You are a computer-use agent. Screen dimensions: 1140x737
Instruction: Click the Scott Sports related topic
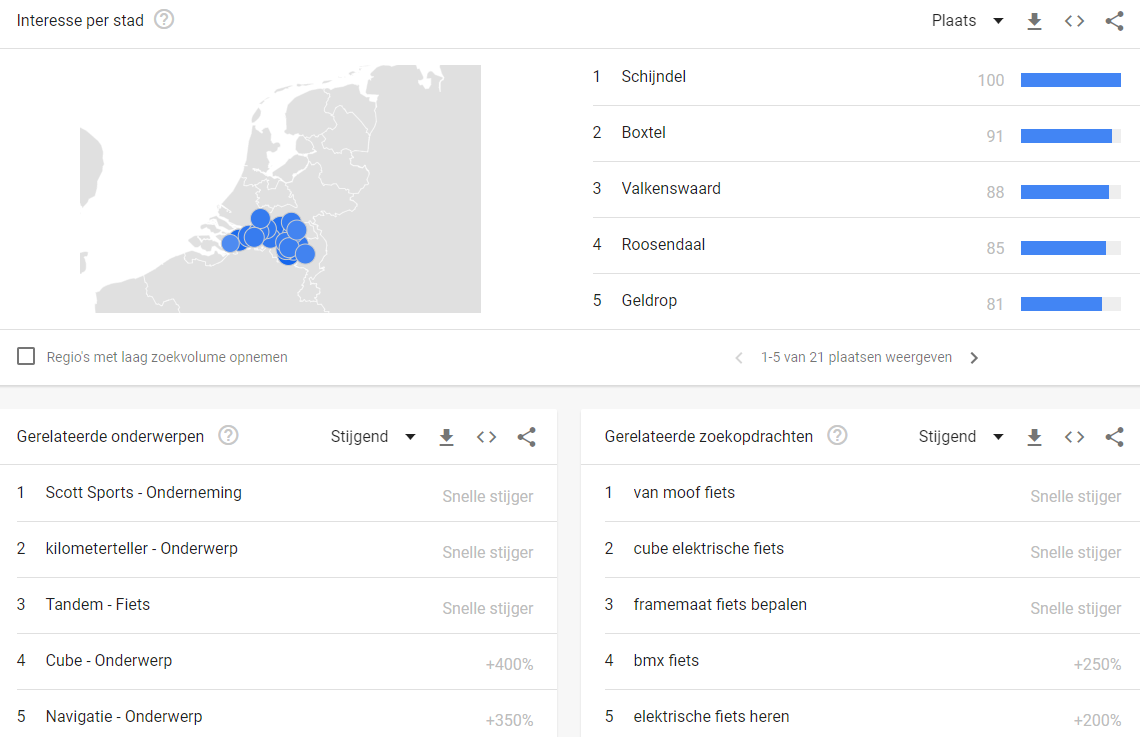tap(144, 492)
